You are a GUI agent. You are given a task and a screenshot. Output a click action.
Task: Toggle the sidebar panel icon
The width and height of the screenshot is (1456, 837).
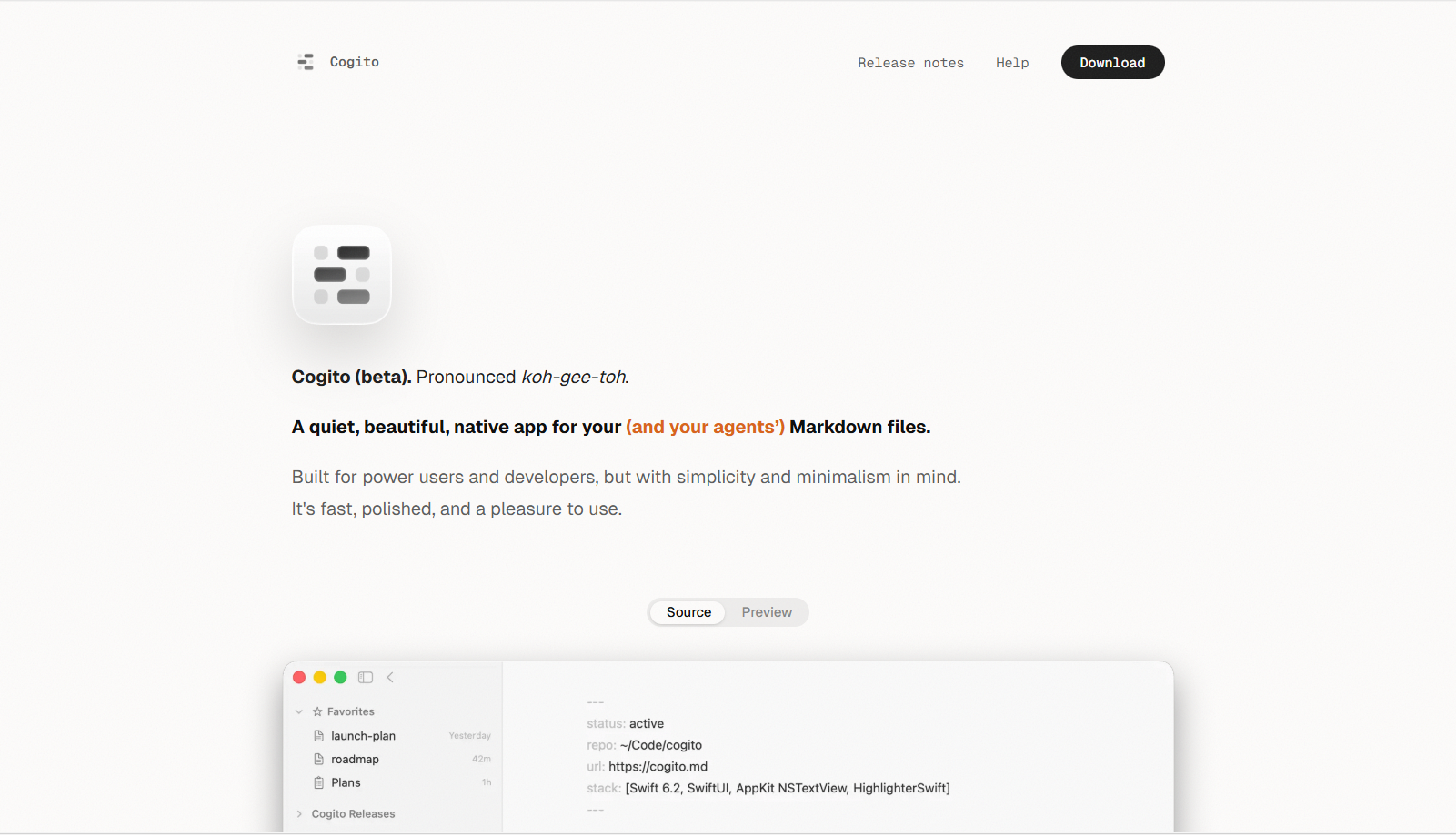[366, 678]
